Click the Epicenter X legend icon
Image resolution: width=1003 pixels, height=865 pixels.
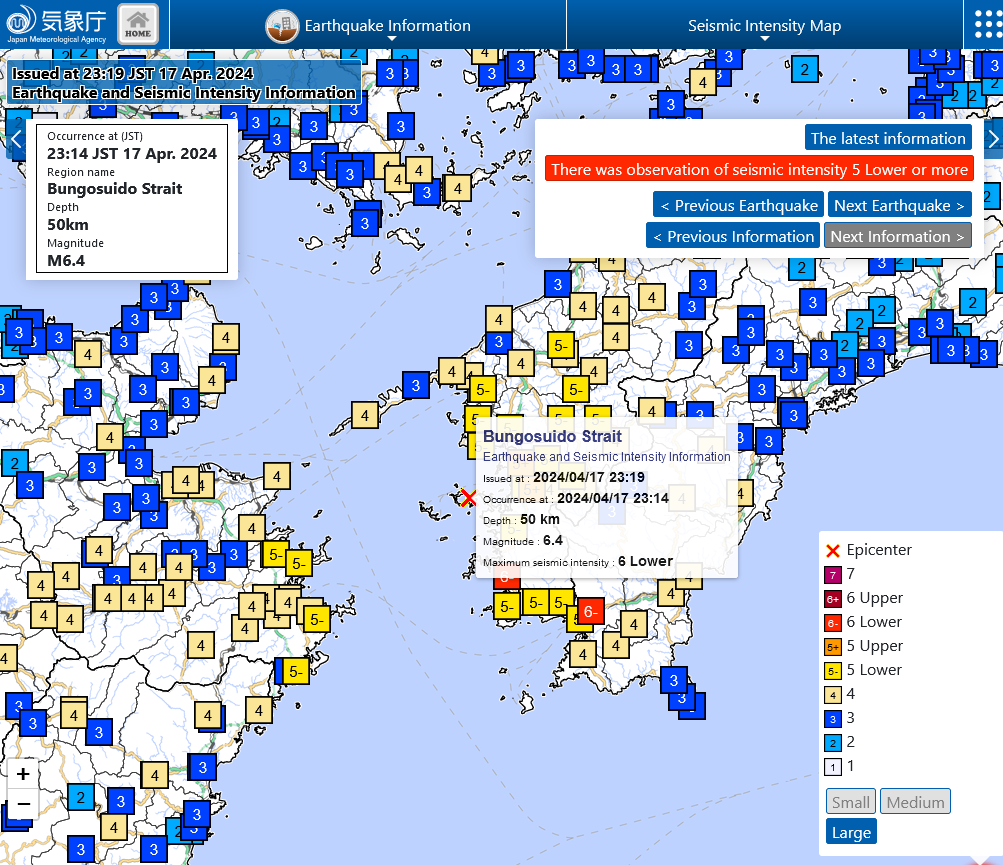click(x=832, y=550)
